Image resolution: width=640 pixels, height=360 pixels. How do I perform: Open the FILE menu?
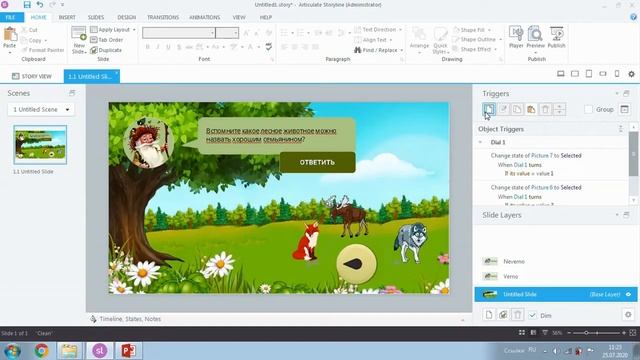point(11,17)
